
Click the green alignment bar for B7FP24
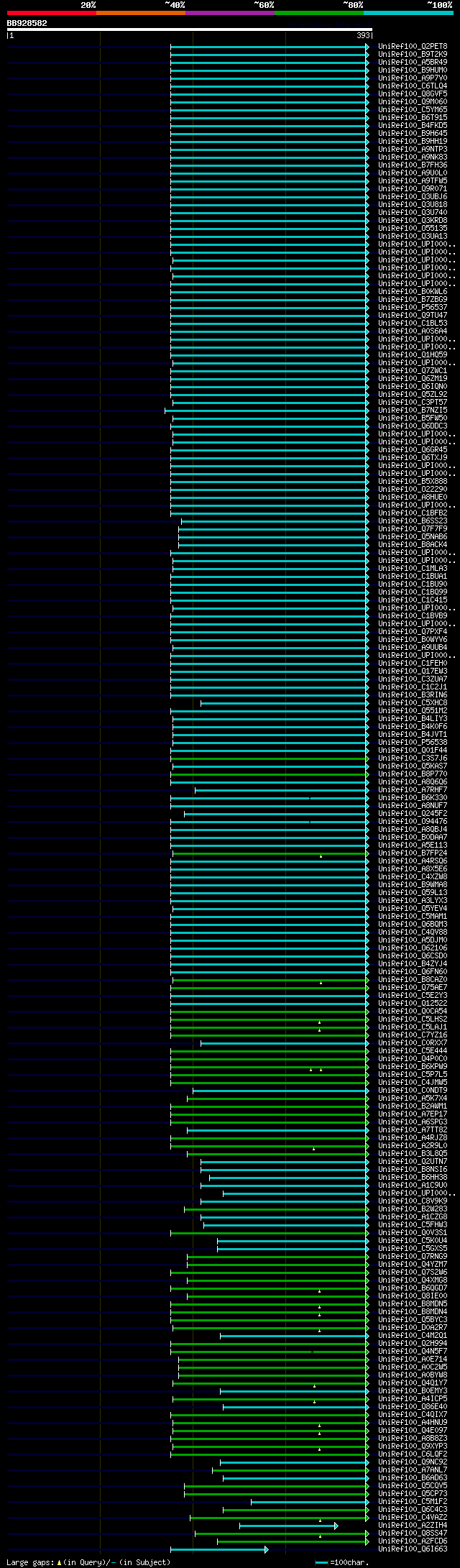click(x=270, y=853)
